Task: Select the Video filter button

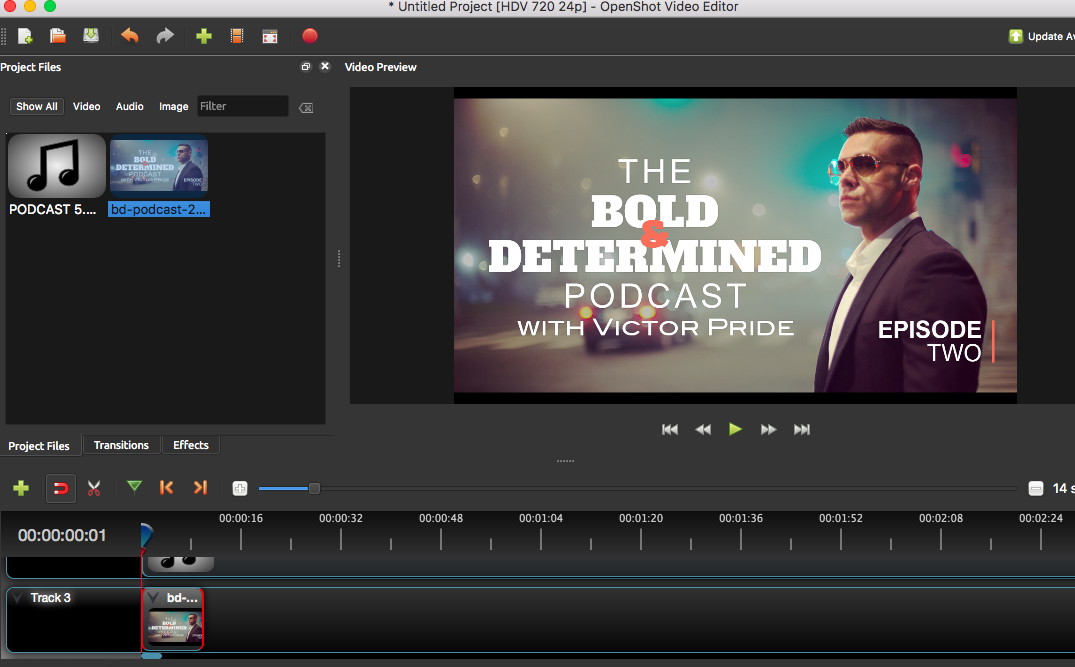Action: click(x=86, y=106)
